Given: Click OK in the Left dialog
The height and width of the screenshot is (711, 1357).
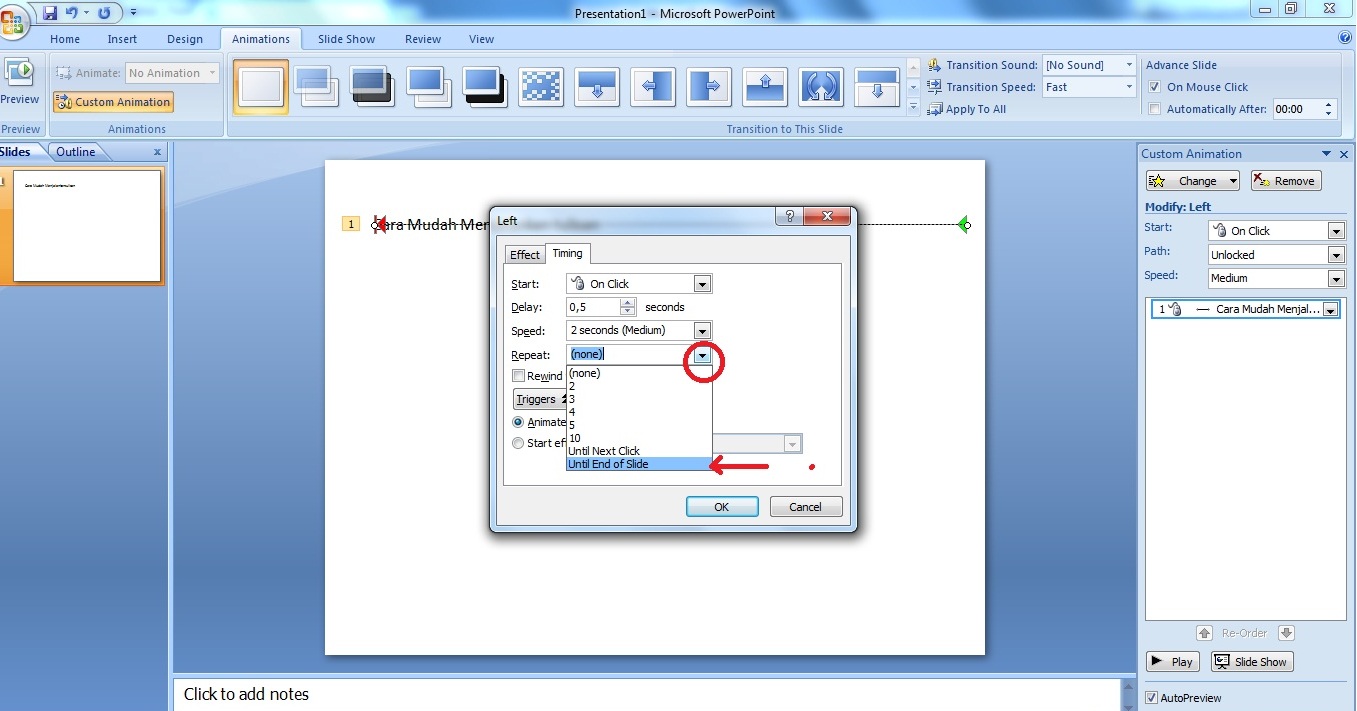Looking at the screenshot, I should pyautogui.click(x=722, y=507).
